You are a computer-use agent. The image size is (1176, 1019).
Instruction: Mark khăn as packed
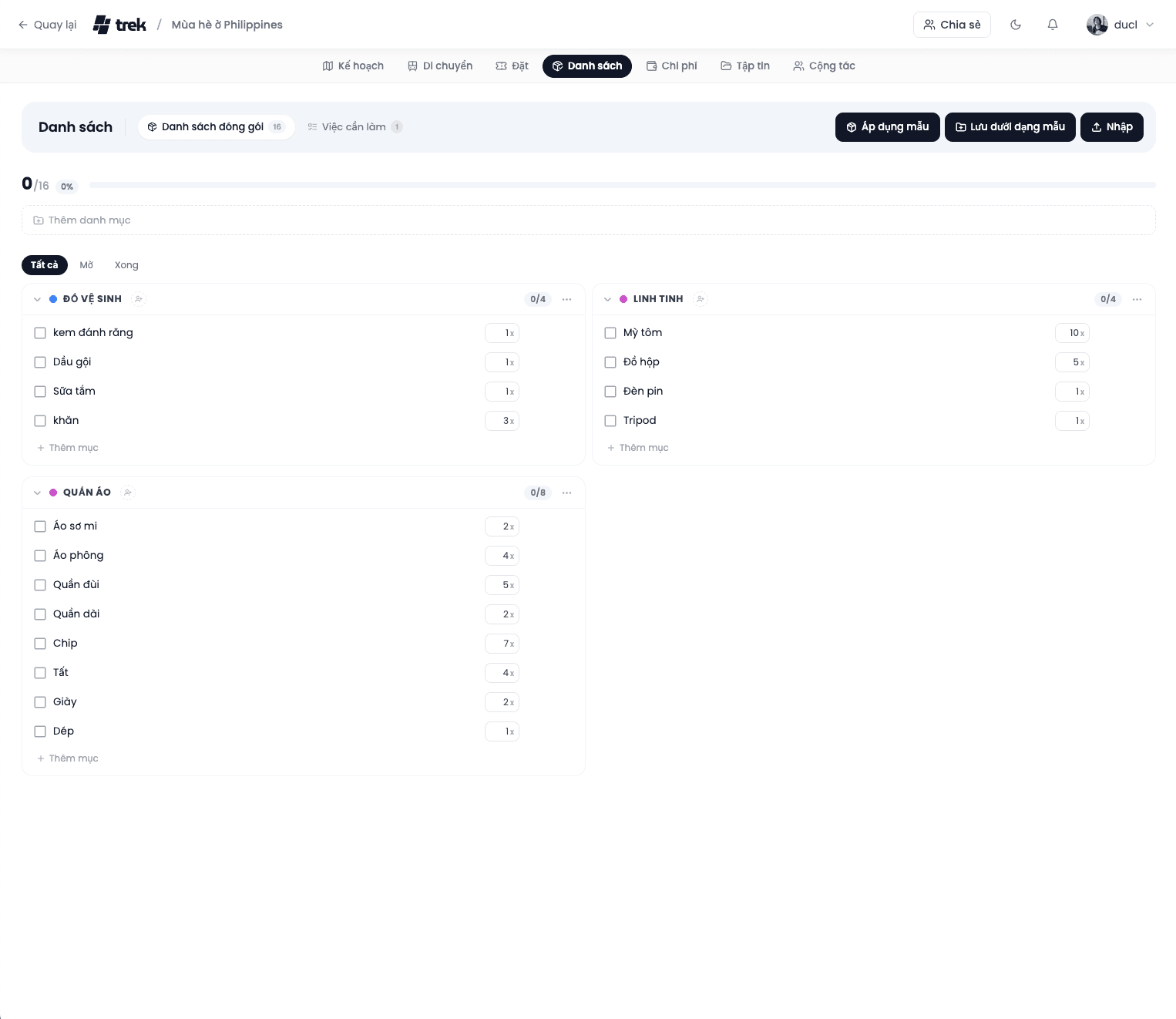coord(40,421)
